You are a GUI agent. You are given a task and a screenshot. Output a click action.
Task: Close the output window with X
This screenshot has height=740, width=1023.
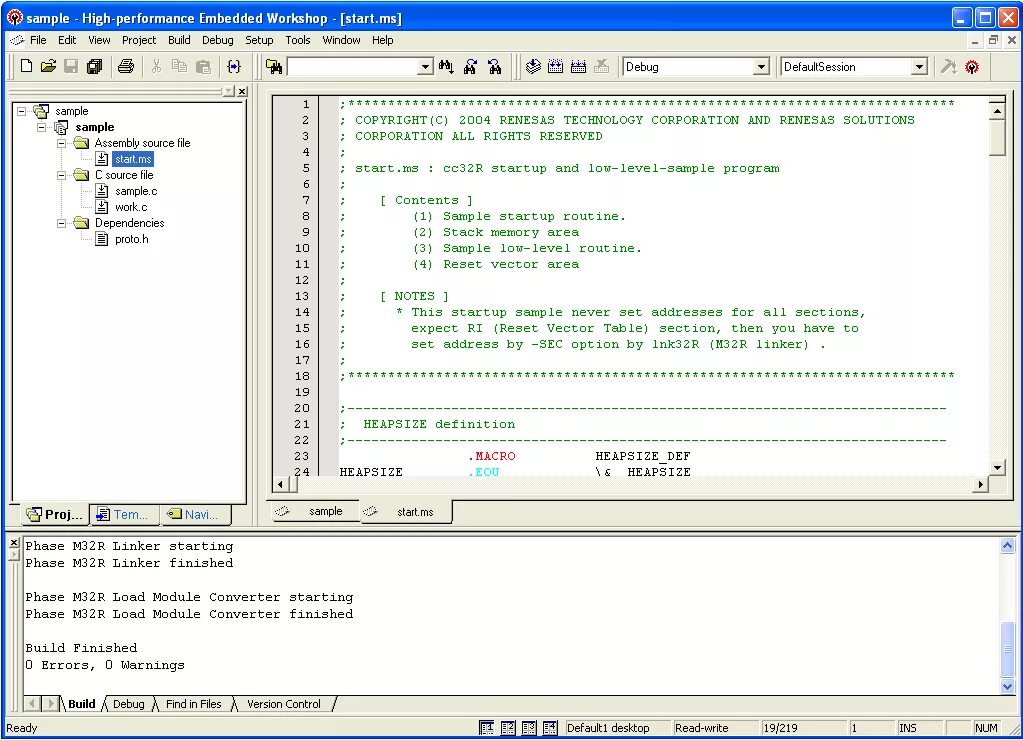pyautogui.click(x=14, y=543)
